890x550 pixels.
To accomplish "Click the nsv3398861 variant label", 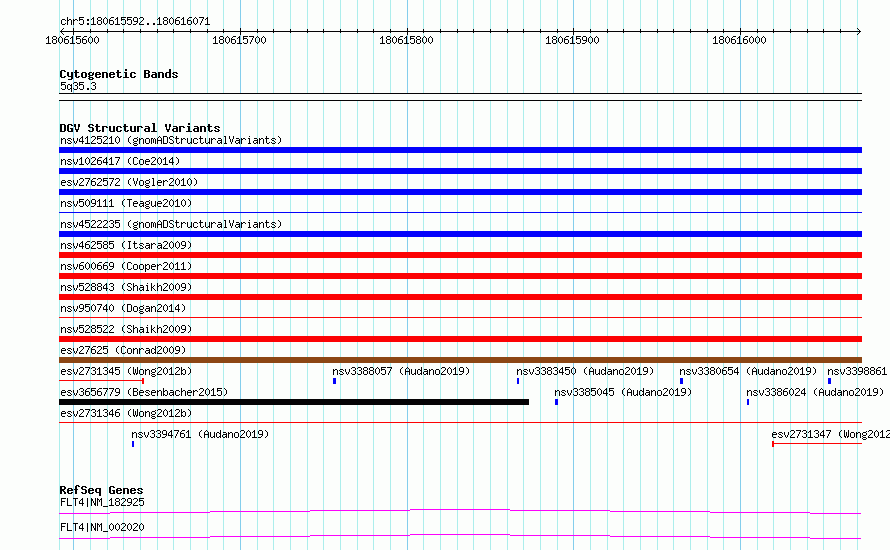I will point(857,371).
